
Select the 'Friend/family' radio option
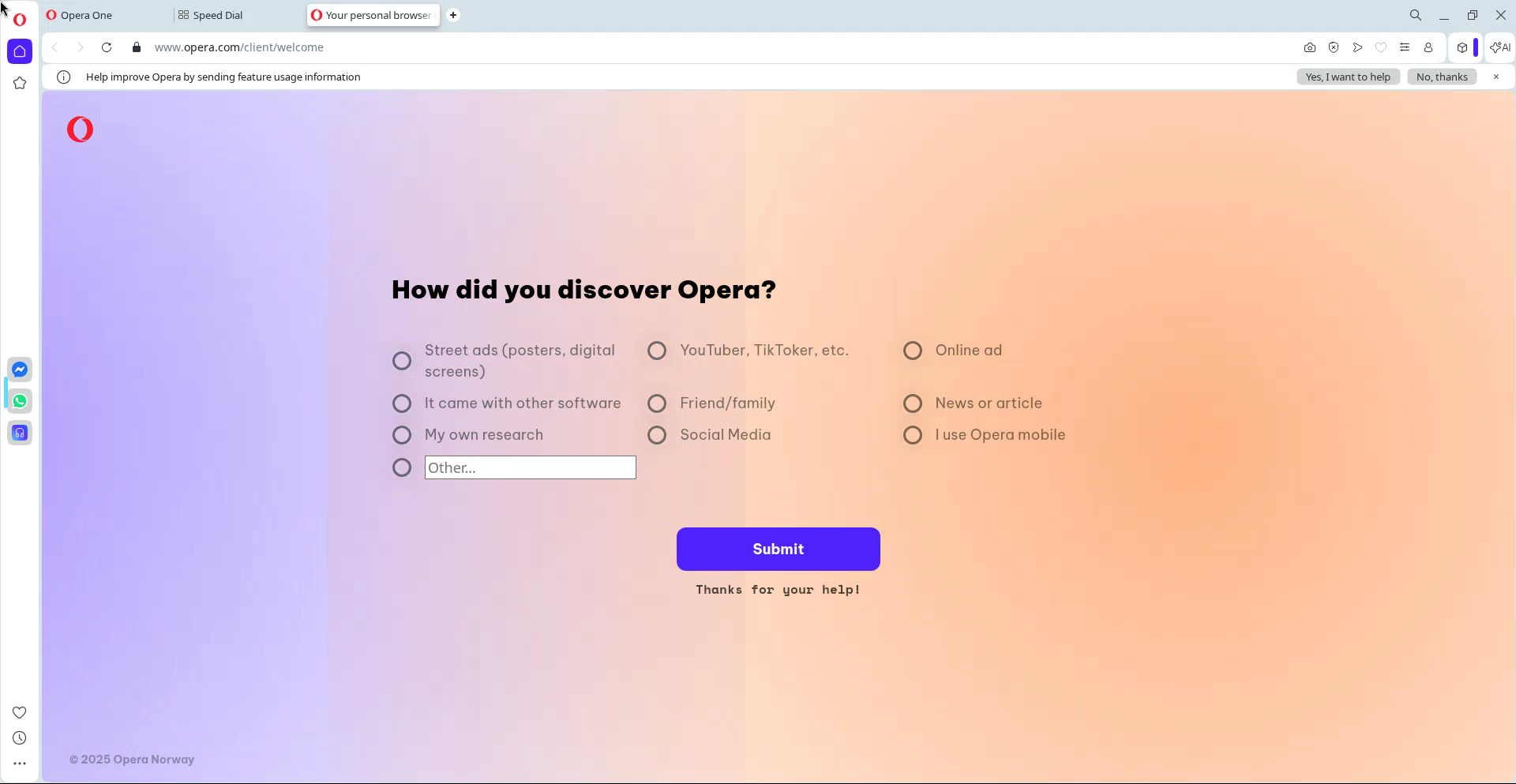pyautogui.click(x=657, y=403)
